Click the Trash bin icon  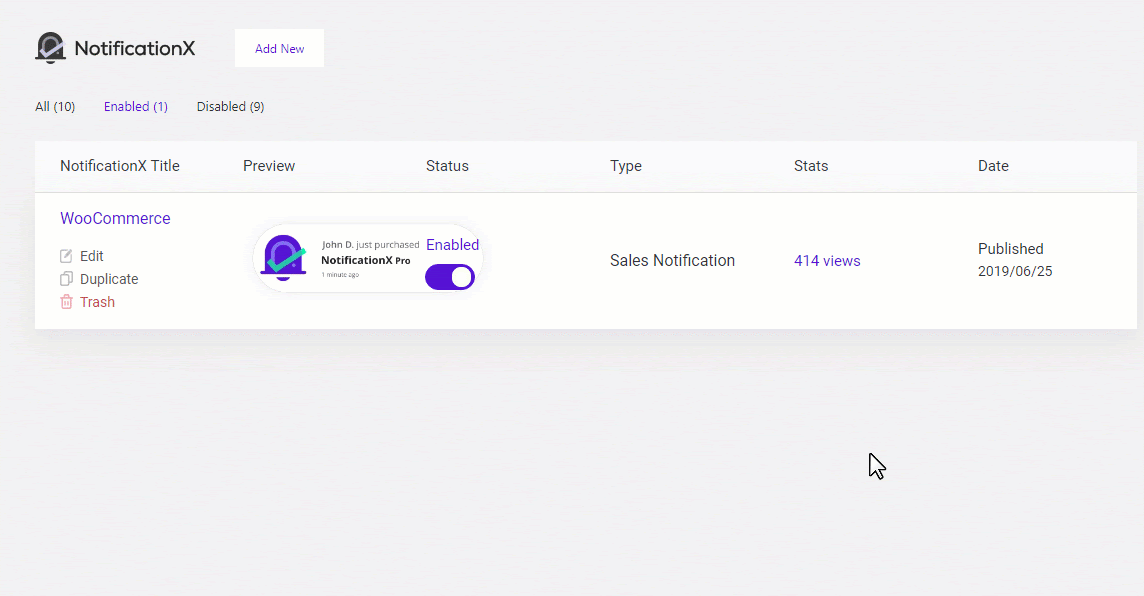click(66, 302)
